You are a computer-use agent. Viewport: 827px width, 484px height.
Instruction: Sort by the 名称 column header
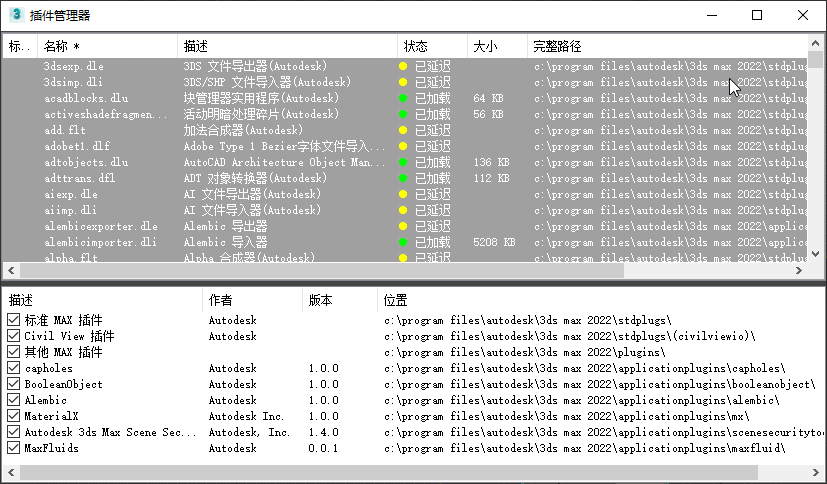107,46
